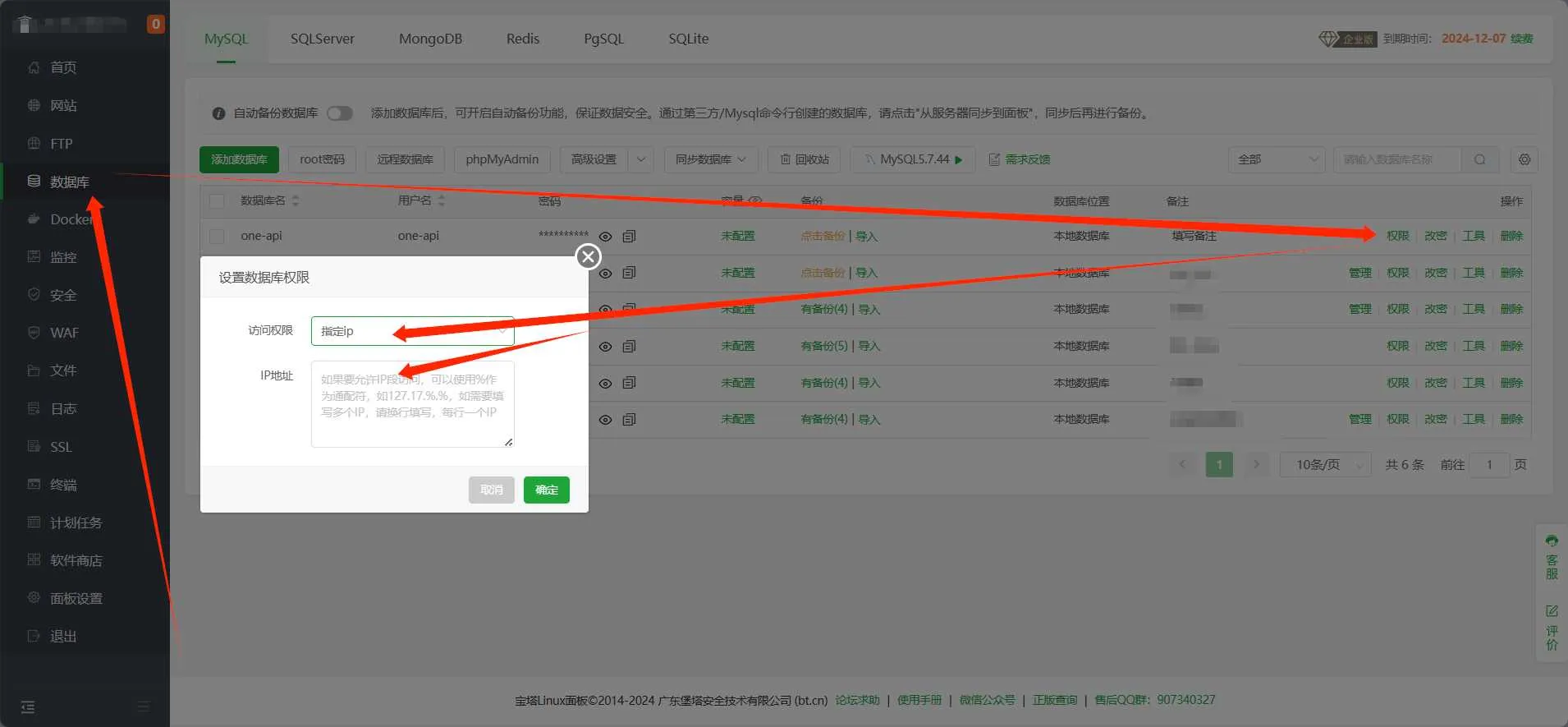Click the 添加数据库 button
Viewport: 1568px width, 727px height.
coord(239,159)
